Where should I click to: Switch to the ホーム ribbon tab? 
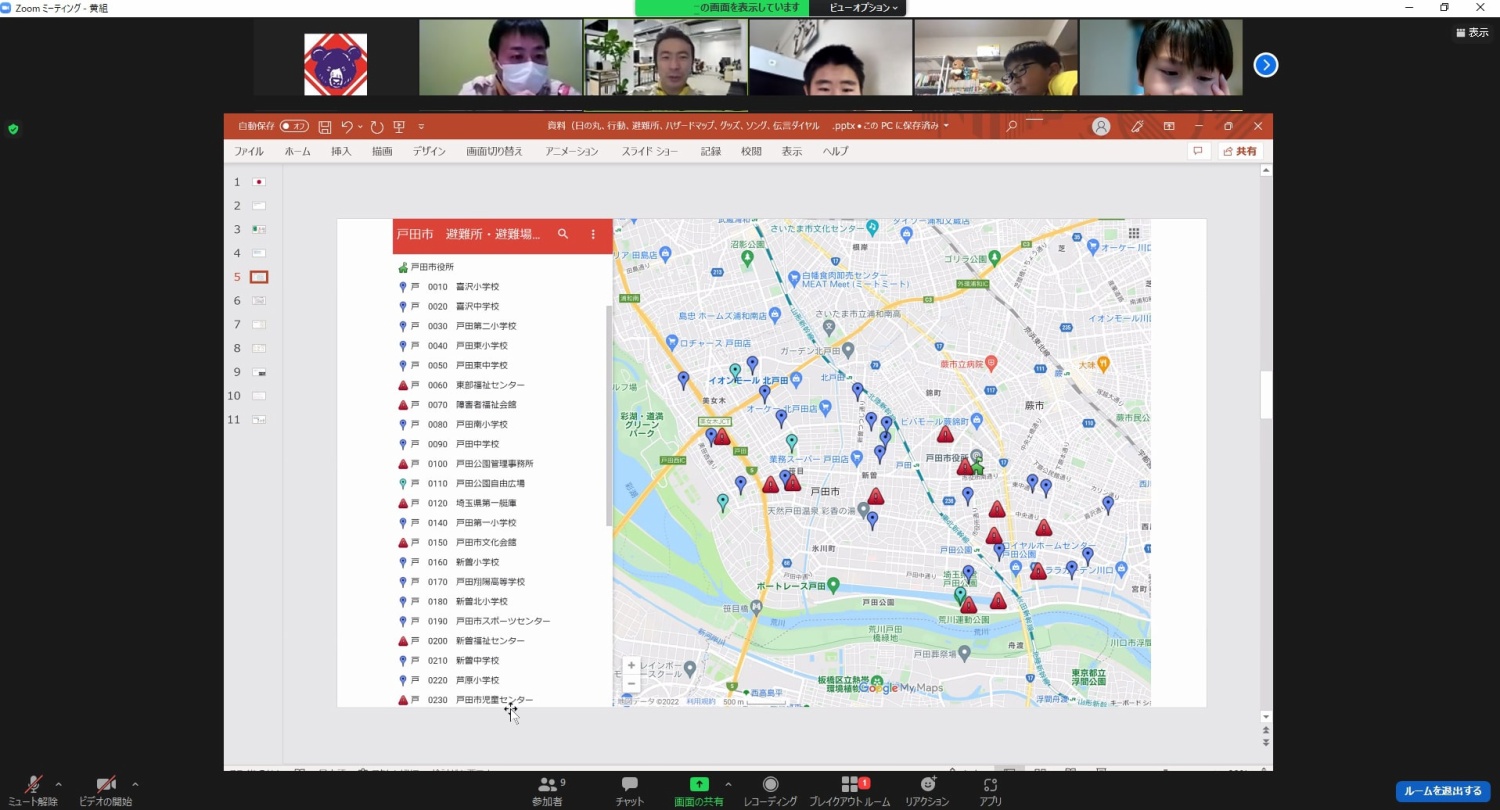pyautogui.click(x=297, y=152)
